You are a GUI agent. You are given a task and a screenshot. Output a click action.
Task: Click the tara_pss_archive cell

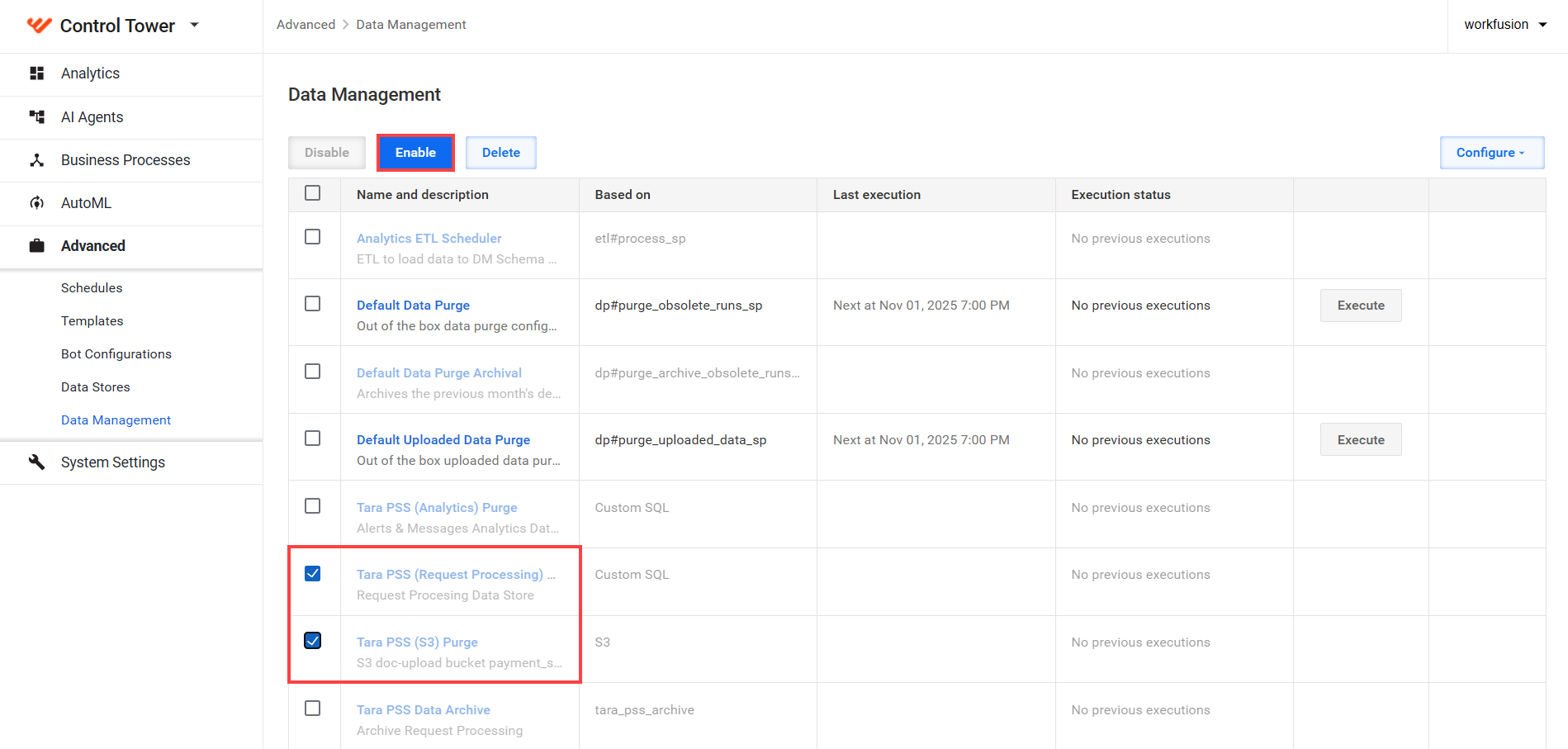pyautogui.click(x=645, y=710)
